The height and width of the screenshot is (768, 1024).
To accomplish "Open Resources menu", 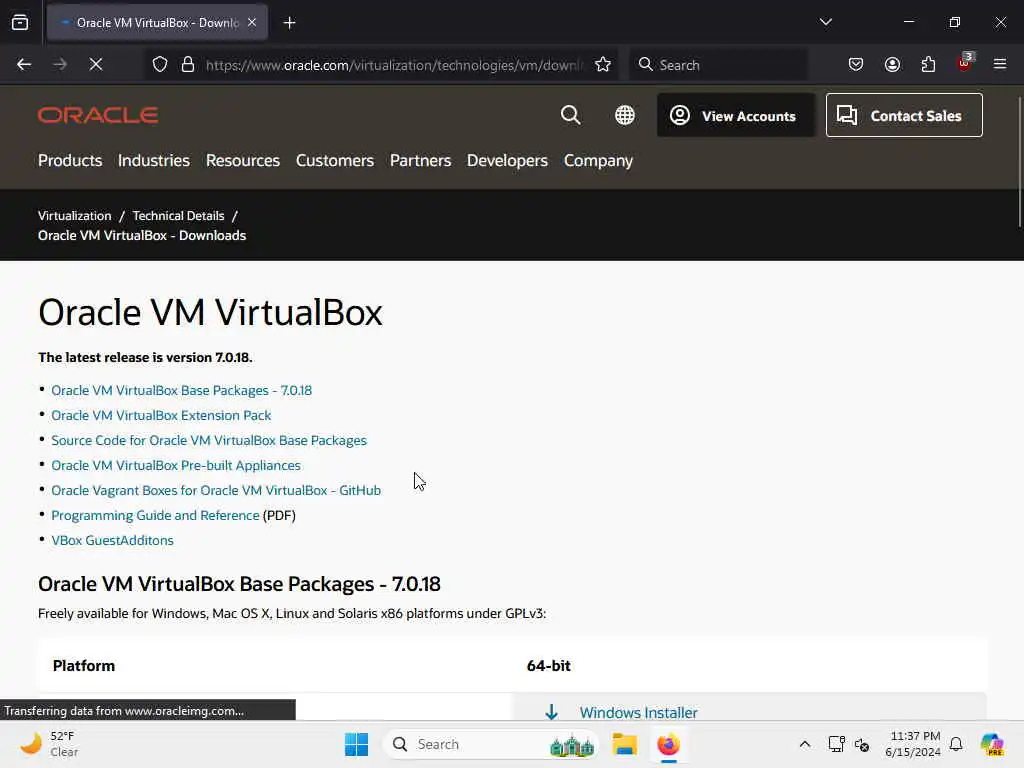I will coord(242,161).
